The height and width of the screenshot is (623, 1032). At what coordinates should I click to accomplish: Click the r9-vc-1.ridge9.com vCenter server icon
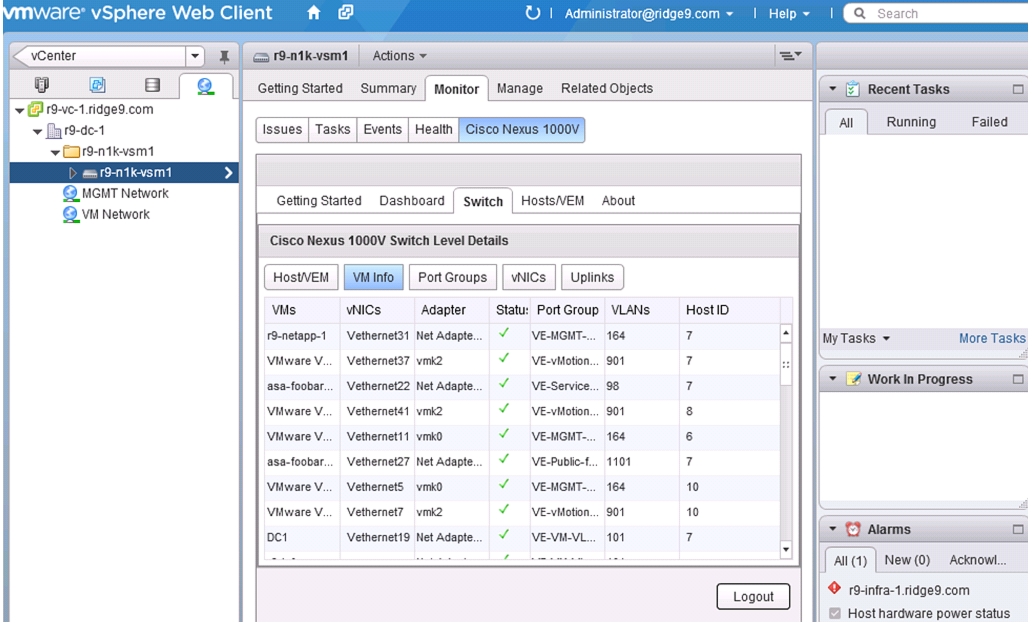(x=36, y=109)
